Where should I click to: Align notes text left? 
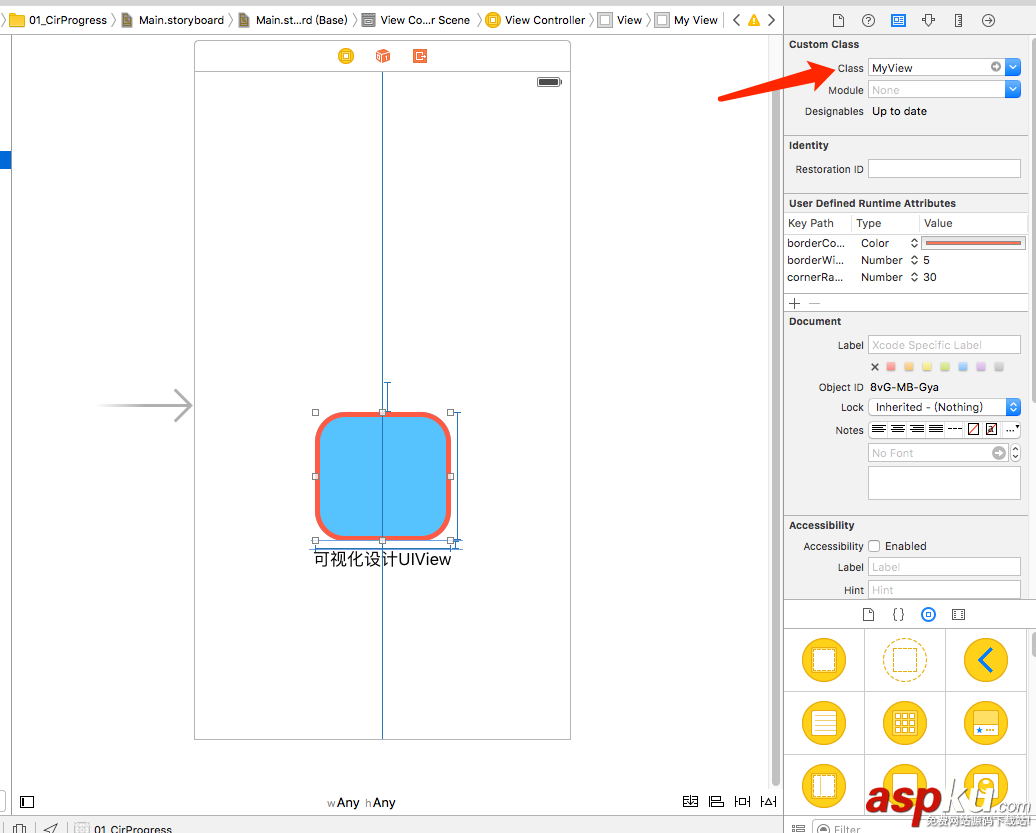(878, 429)
